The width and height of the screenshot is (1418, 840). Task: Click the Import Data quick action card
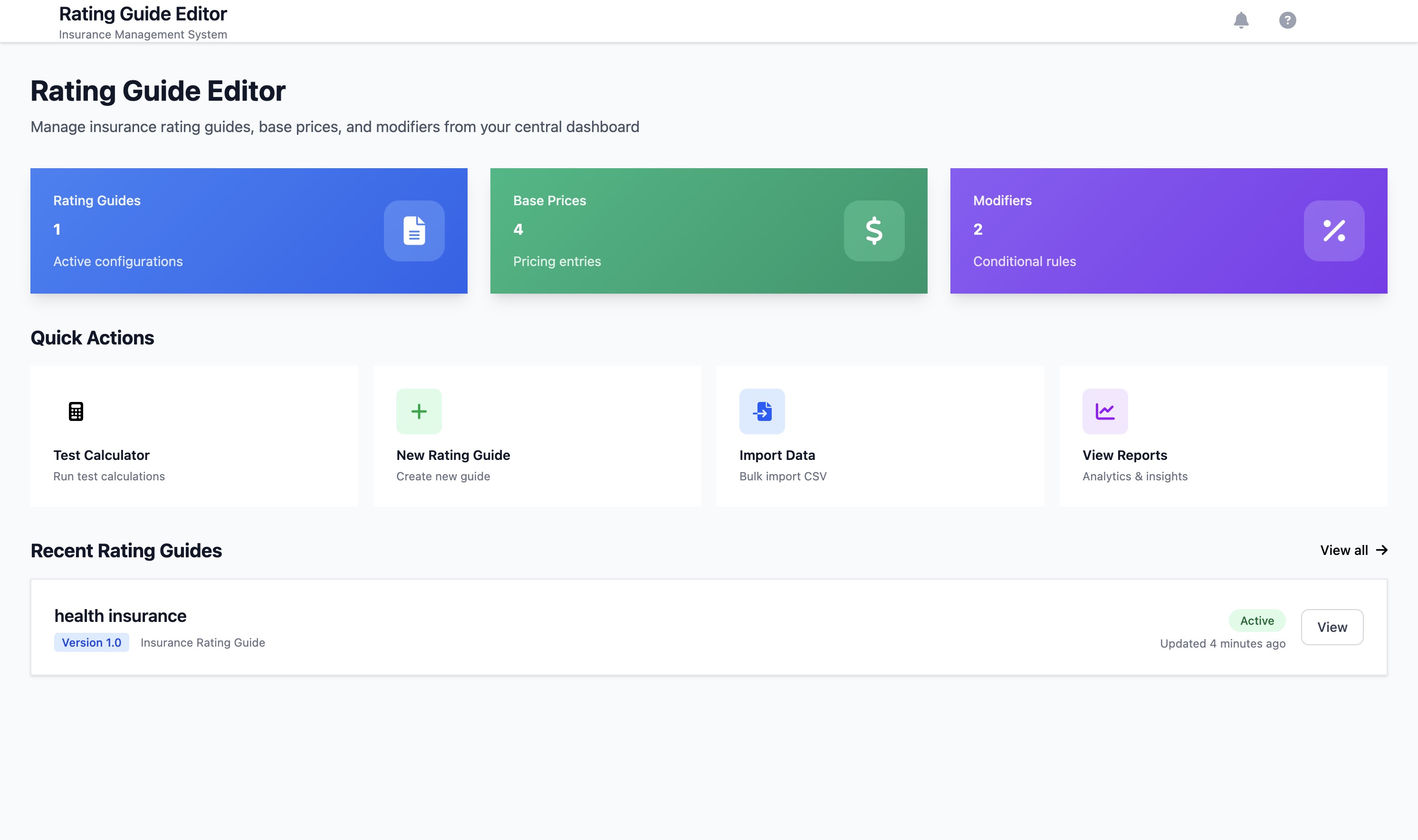tap(880, 435)
